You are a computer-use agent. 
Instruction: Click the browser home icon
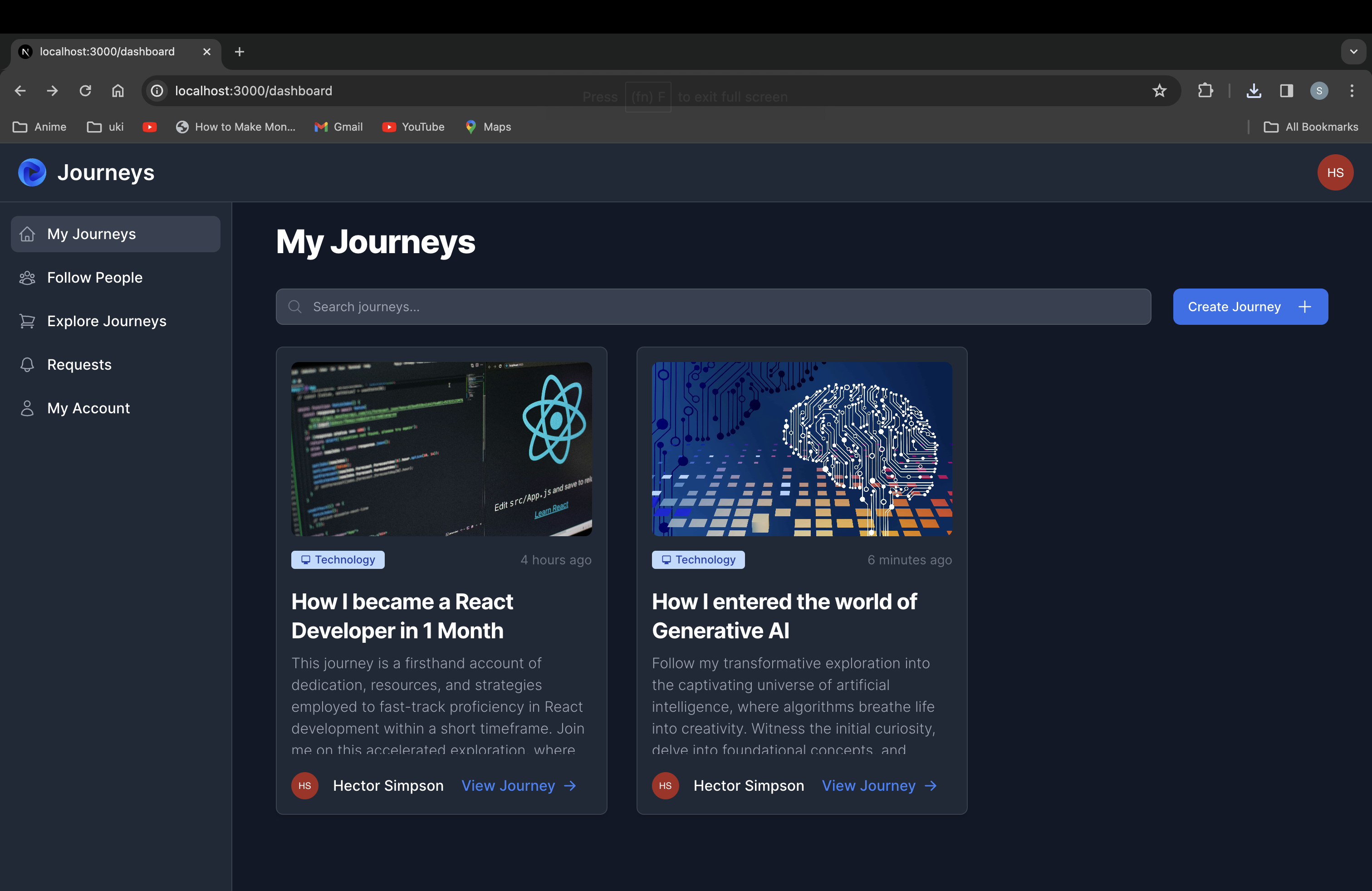[x=118, y=90]
